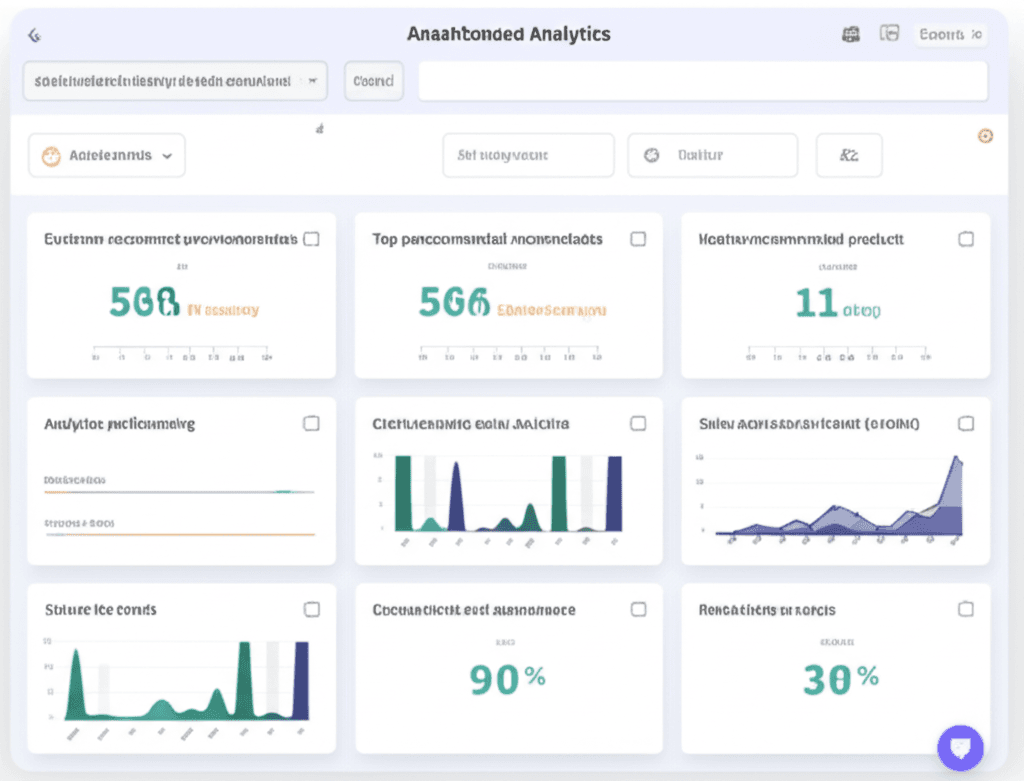This screenshot has width=1024, height=781.
Task: Click the orange clock icon in dropdown
Action: tap(51, 156)
